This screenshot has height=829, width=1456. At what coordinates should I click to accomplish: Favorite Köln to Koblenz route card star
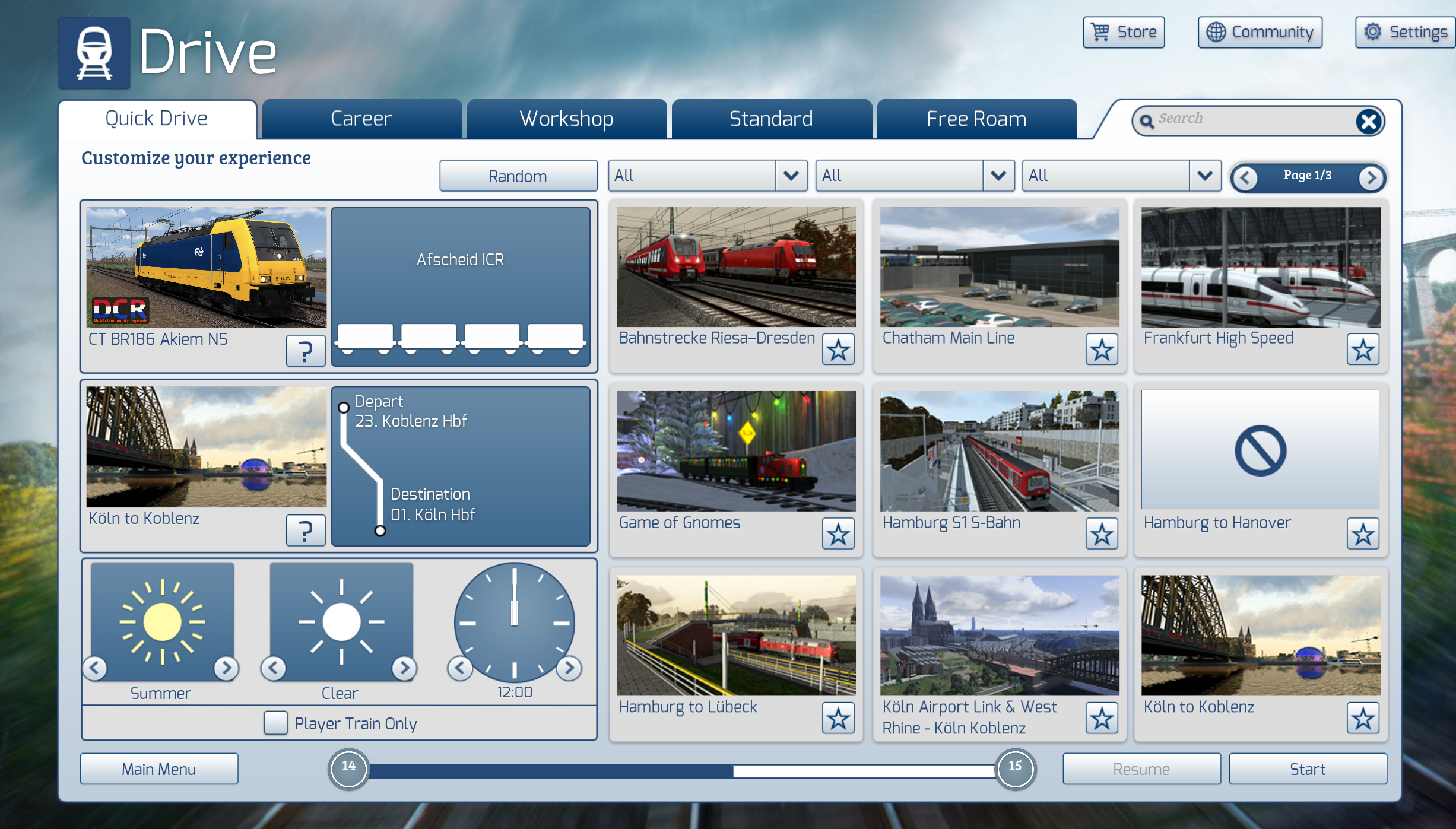(1363, 719)
